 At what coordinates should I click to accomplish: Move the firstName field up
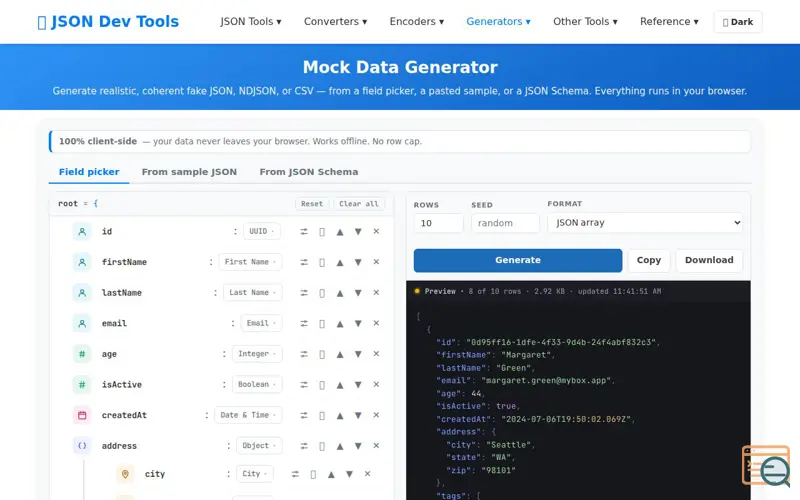340,262
